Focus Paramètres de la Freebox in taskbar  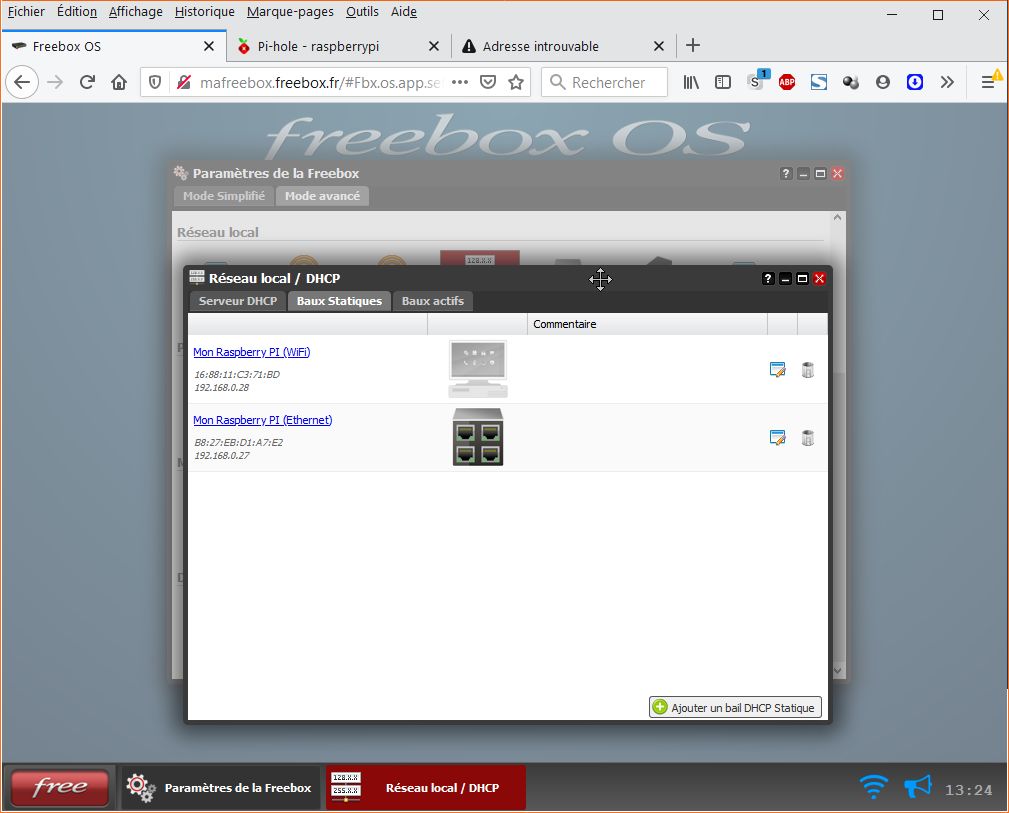click(220, 787)
